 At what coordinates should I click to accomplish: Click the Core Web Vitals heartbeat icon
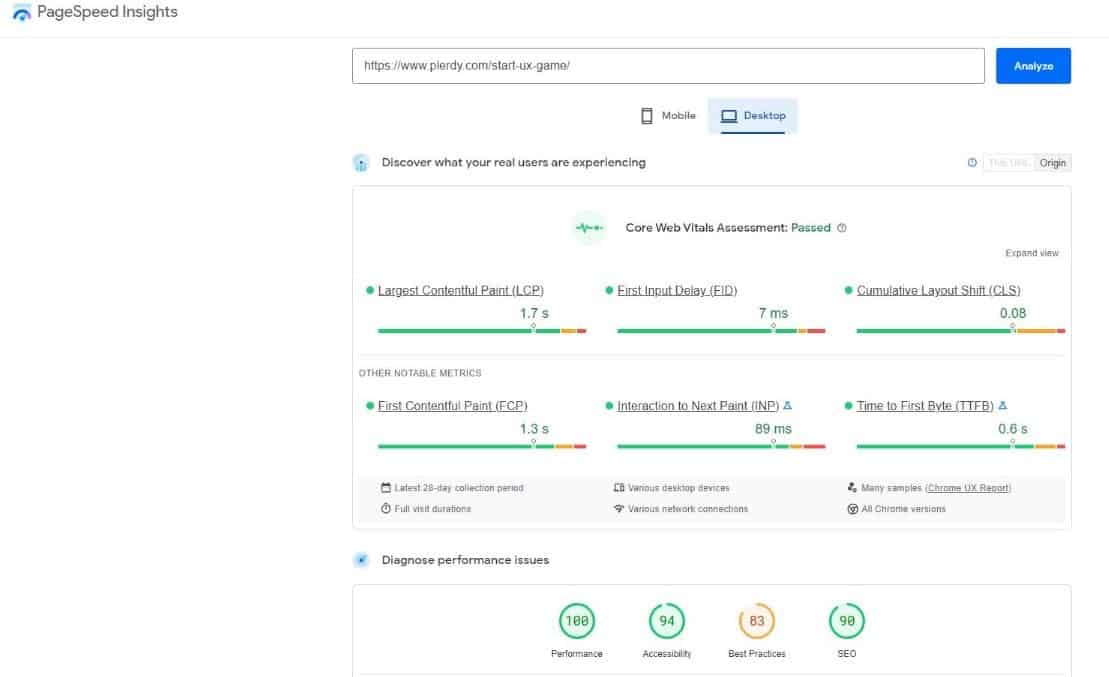pyautogui.click(x=589, y=228)
